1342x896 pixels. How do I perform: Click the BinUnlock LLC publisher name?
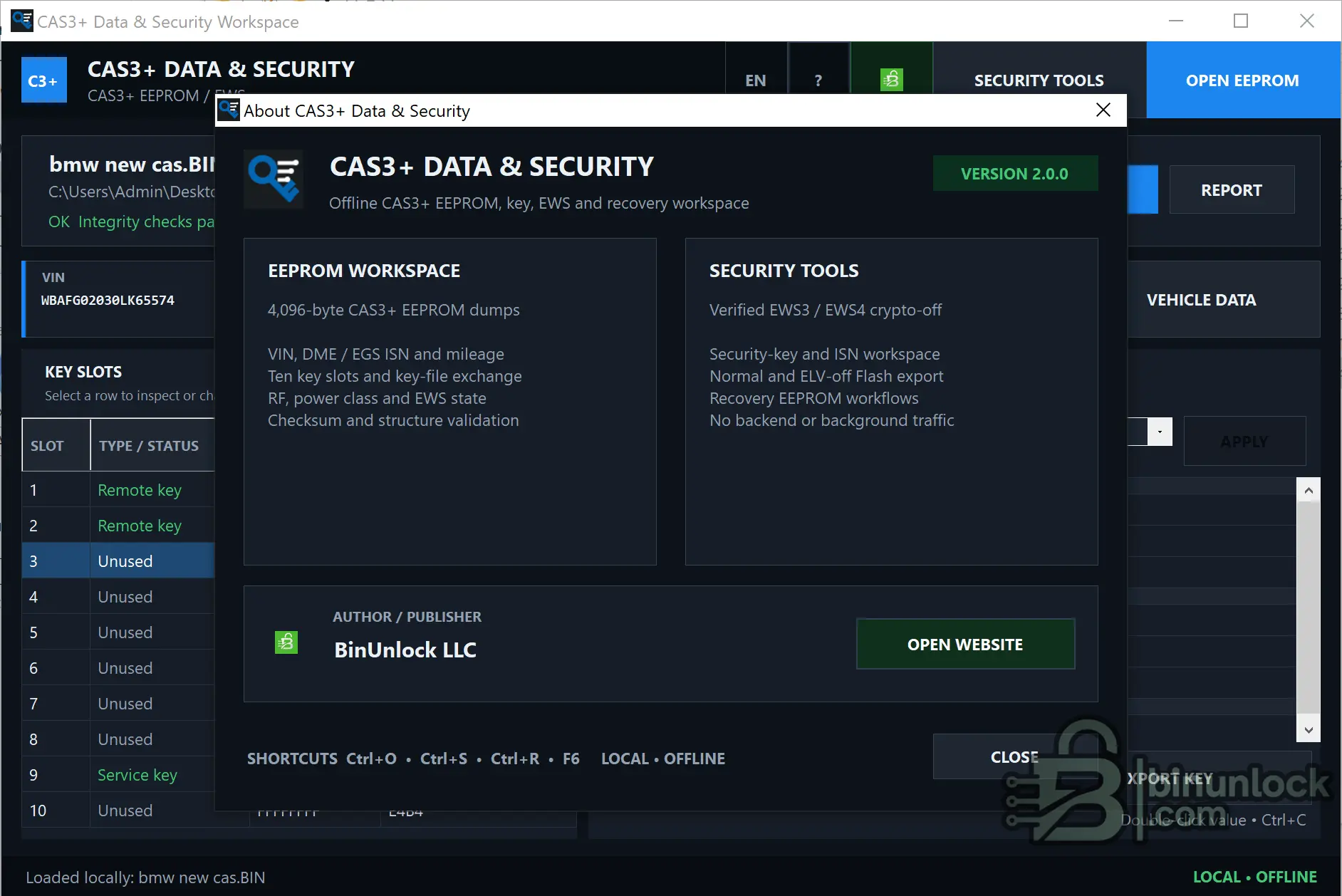click(405, 650)
